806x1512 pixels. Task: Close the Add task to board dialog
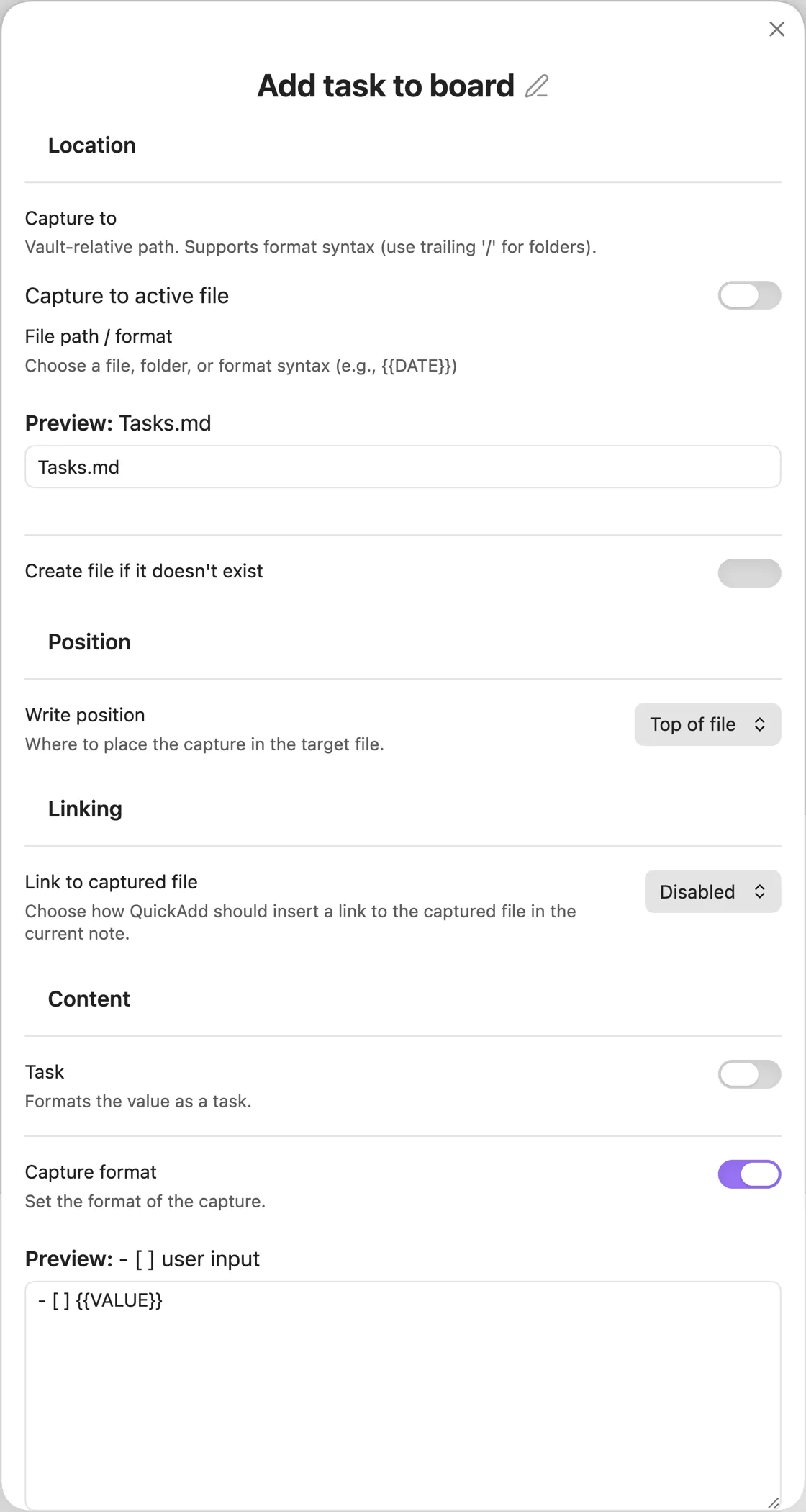coord(776,29)
